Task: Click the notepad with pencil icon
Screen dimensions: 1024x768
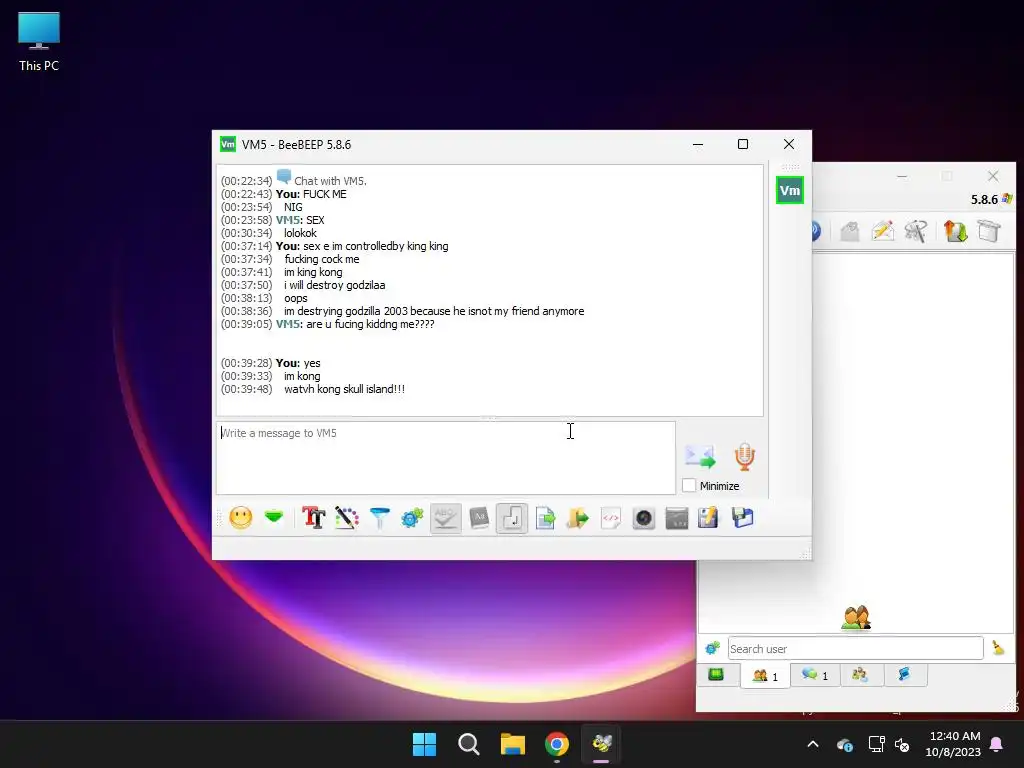Action: (709, 519)
